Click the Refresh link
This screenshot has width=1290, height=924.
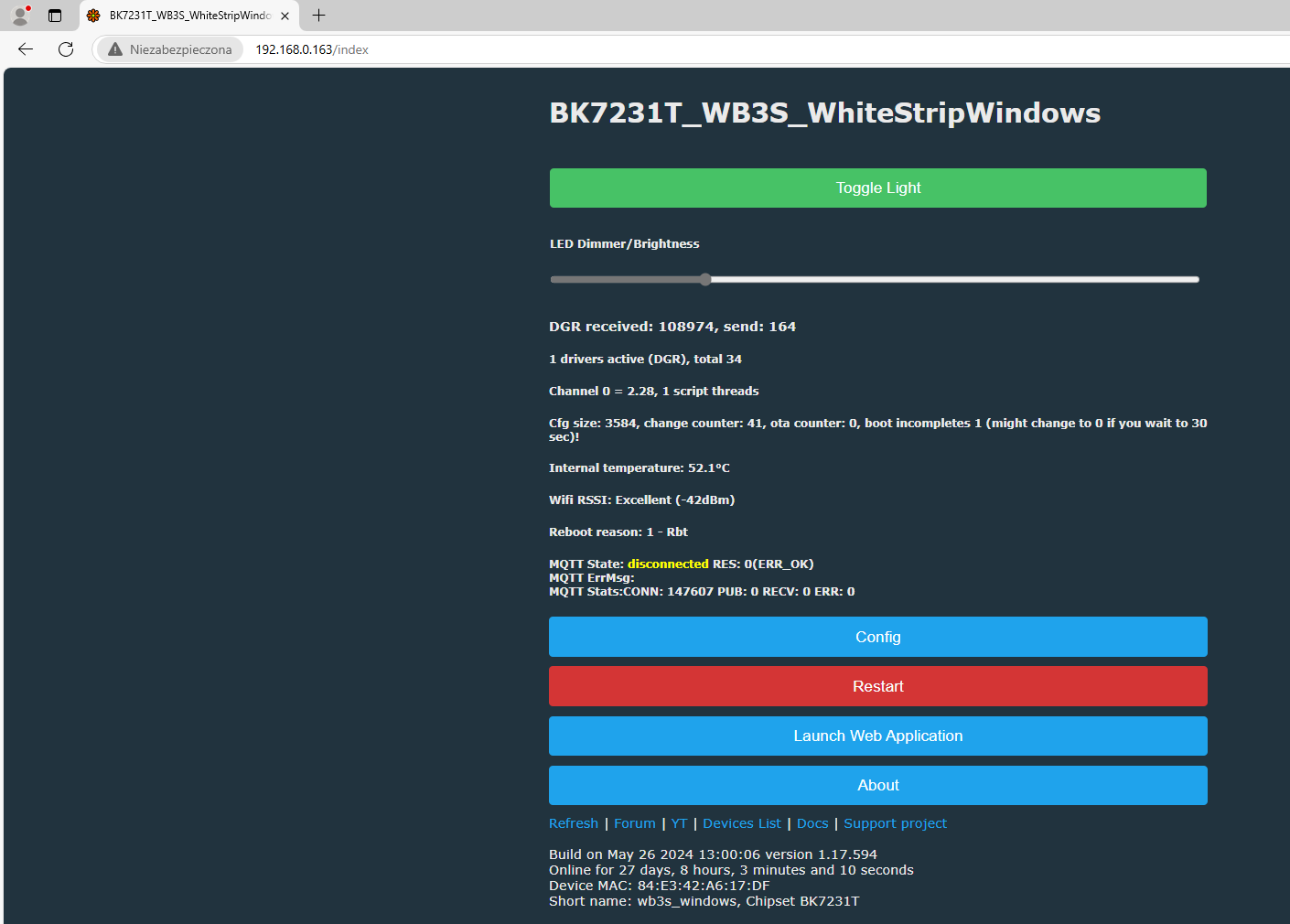[574, 823]
